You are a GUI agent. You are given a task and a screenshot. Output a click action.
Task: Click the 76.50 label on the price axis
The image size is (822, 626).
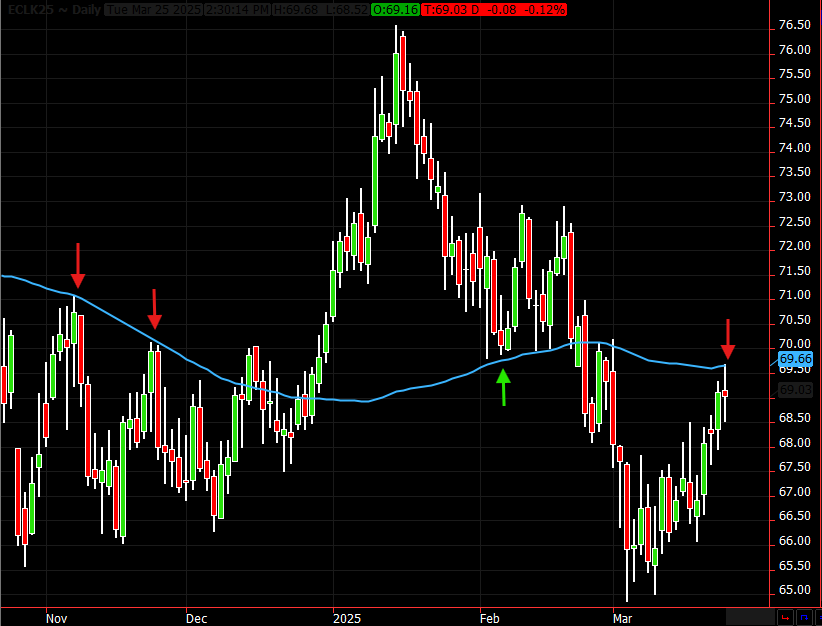click(x=794, y=25)
